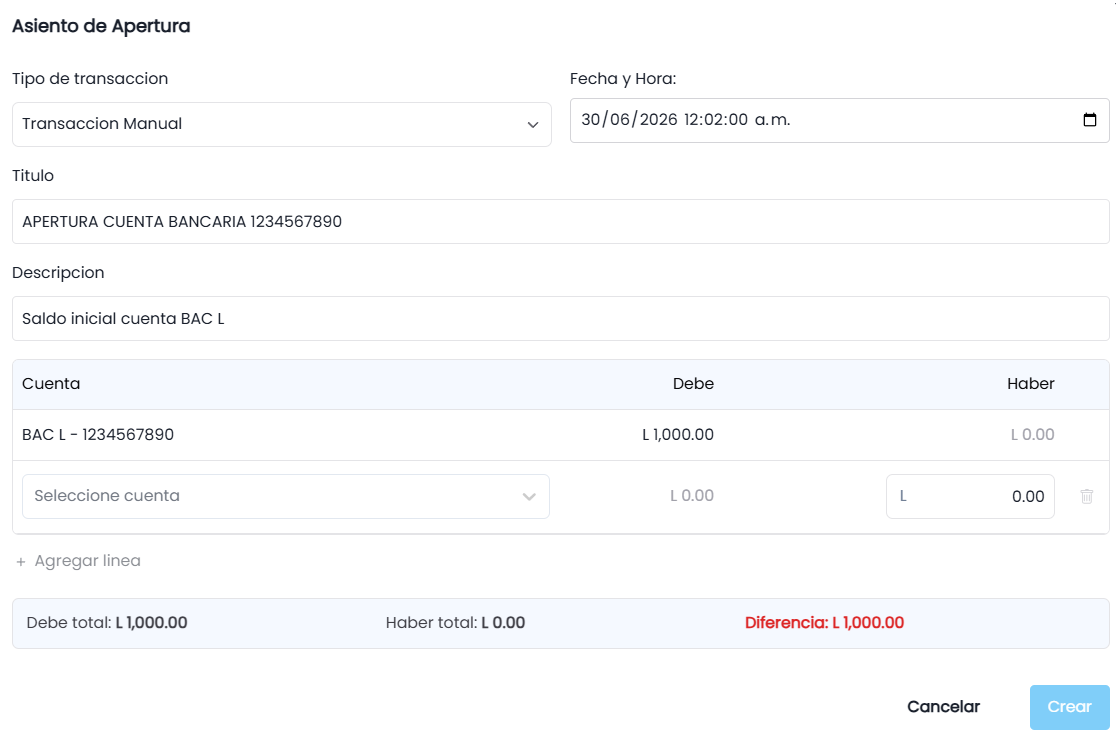The width and height of the screenshot is (1116, 740).
Task: Click the Haber column header
Action: [1031, 384]
